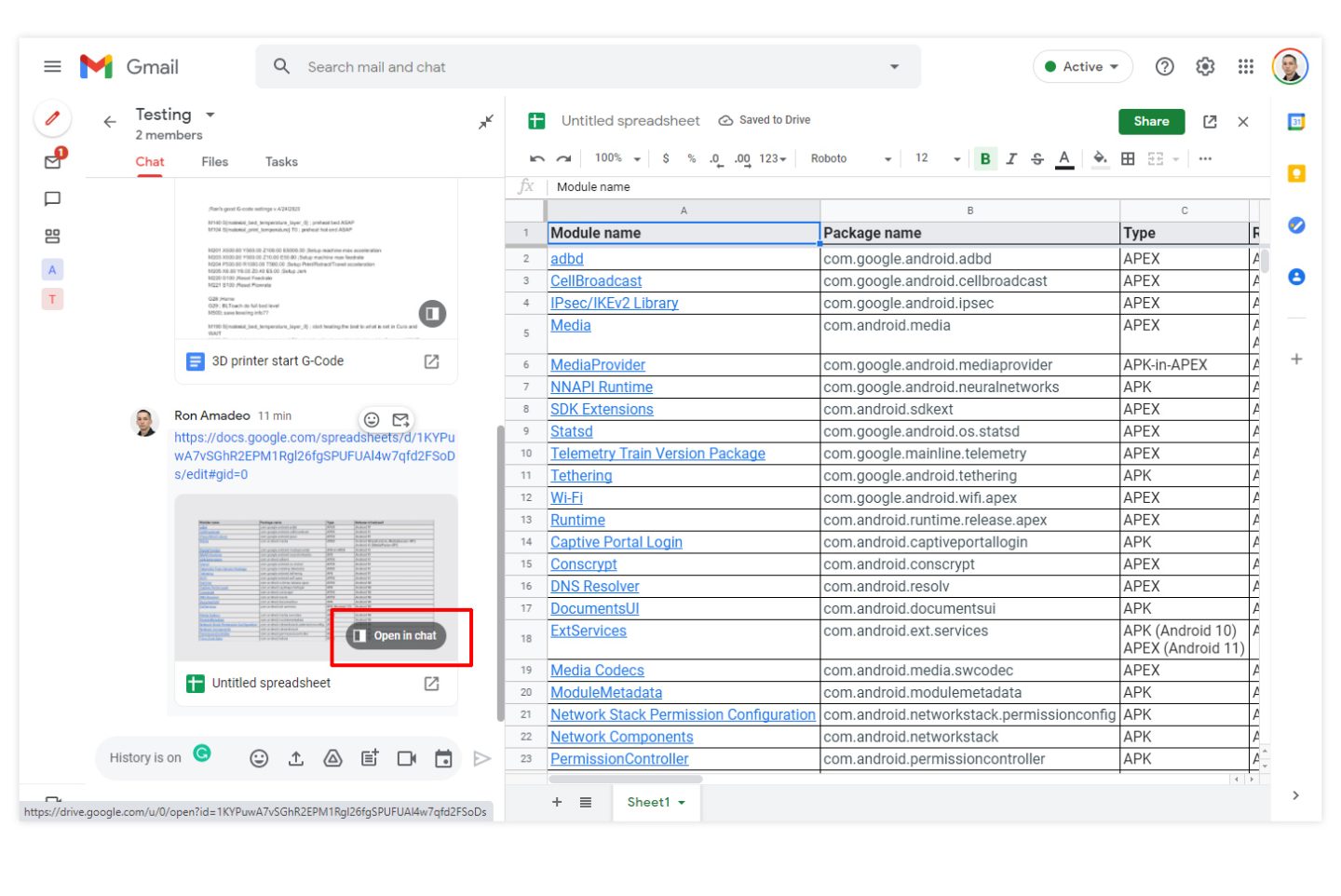Viewport: 1341px width, 896px height.
Task: Click the Gmail compose pencil icon
Action: click(52, 118)
